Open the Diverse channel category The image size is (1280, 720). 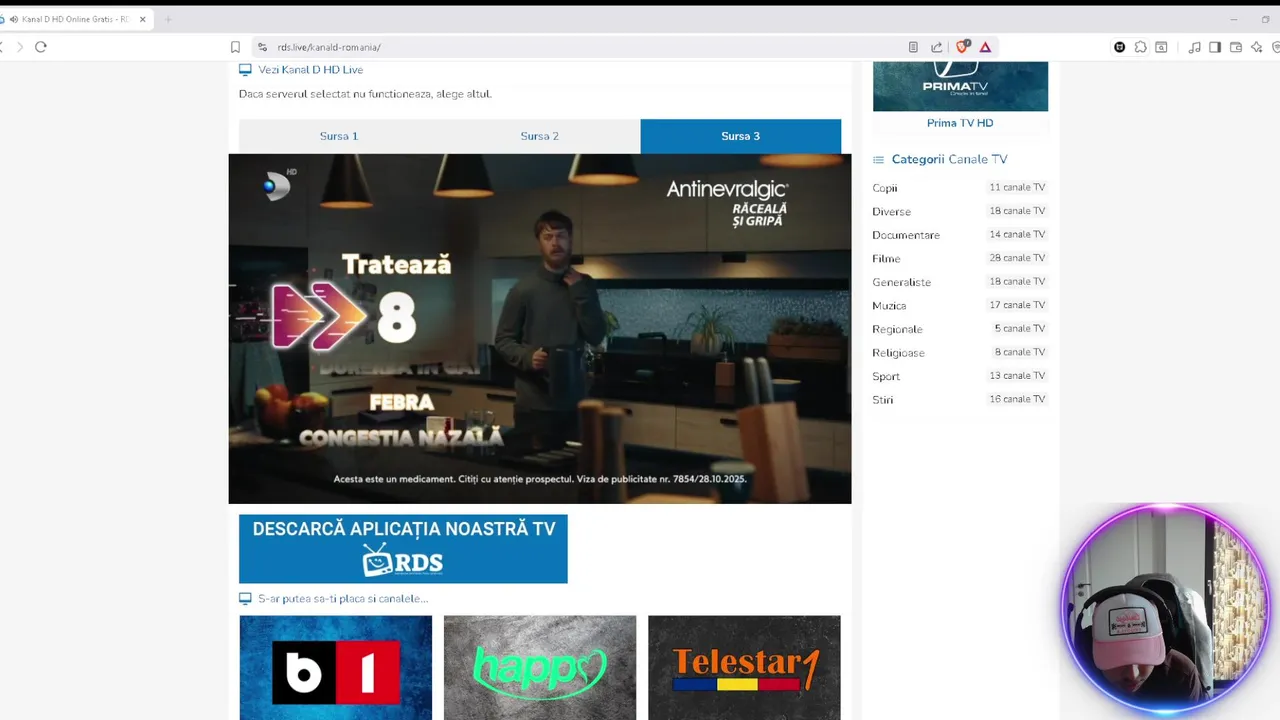(x=891, y=212)
